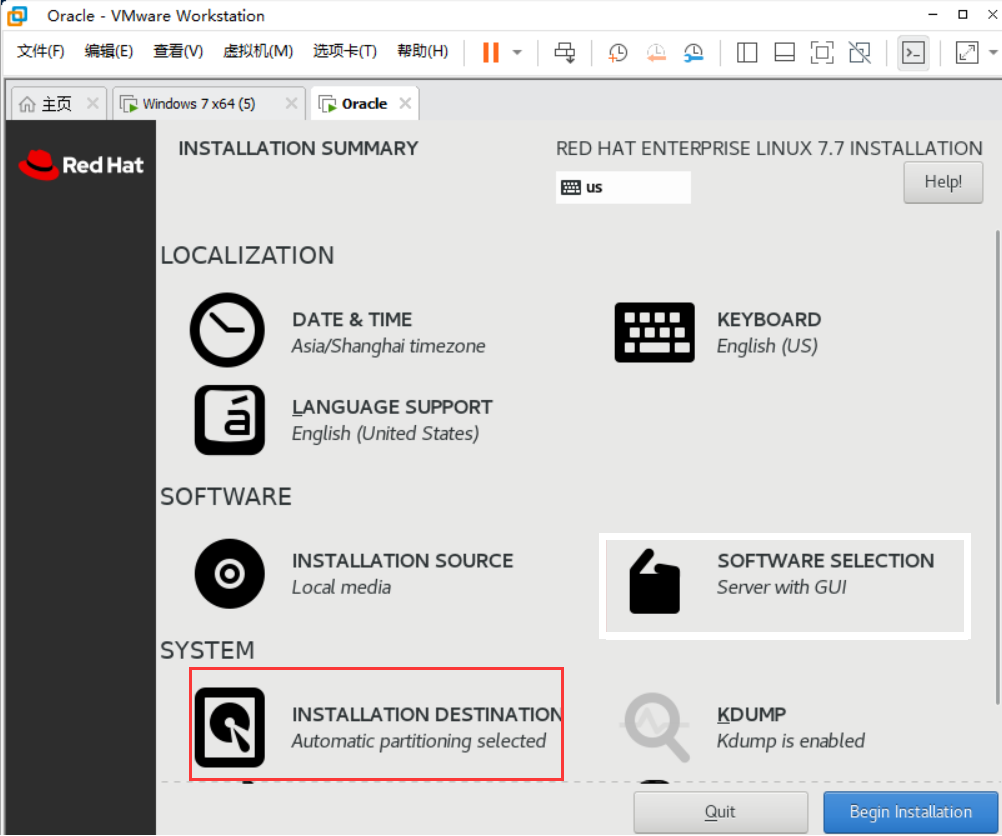Click the DATE & TIME label
This screenshot has width=1002, height=836.
tap(351, 319)
